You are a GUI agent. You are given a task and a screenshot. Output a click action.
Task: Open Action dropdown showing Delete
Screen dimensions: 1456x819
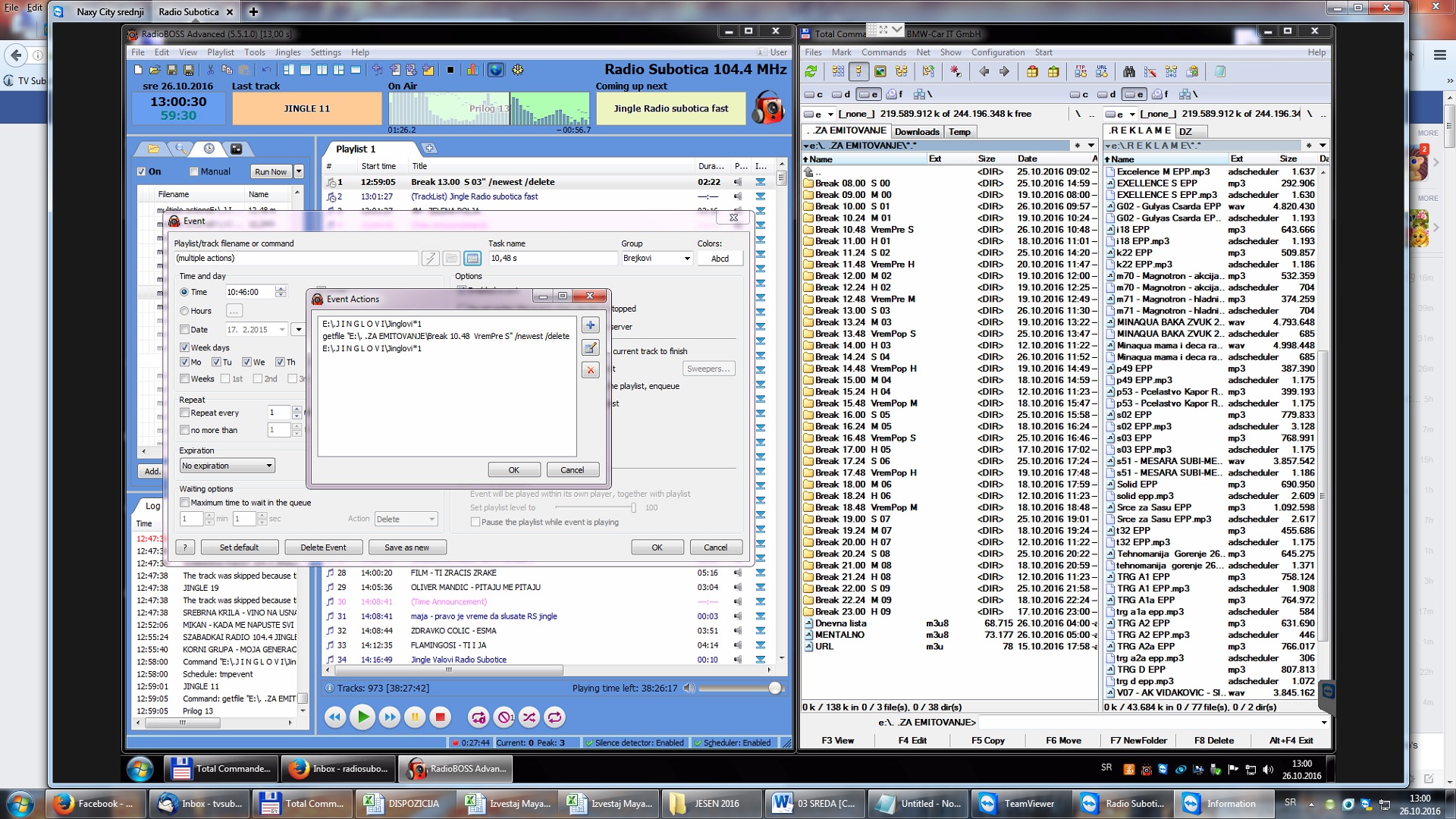coord(406,519)
